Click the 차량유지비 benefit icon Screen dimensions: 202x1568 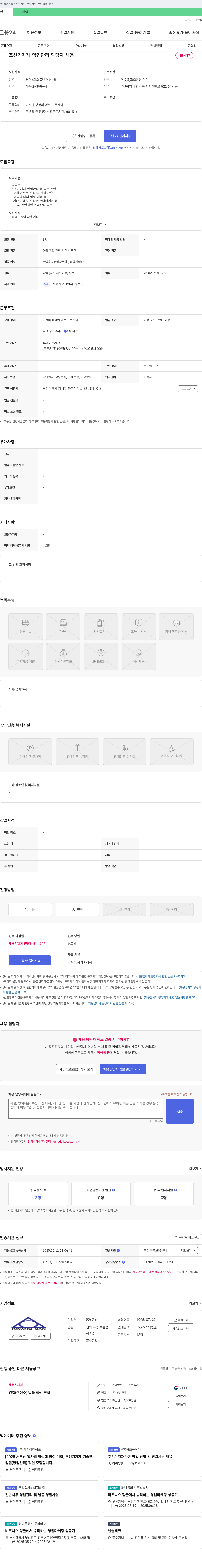click(x=101, y=623)
